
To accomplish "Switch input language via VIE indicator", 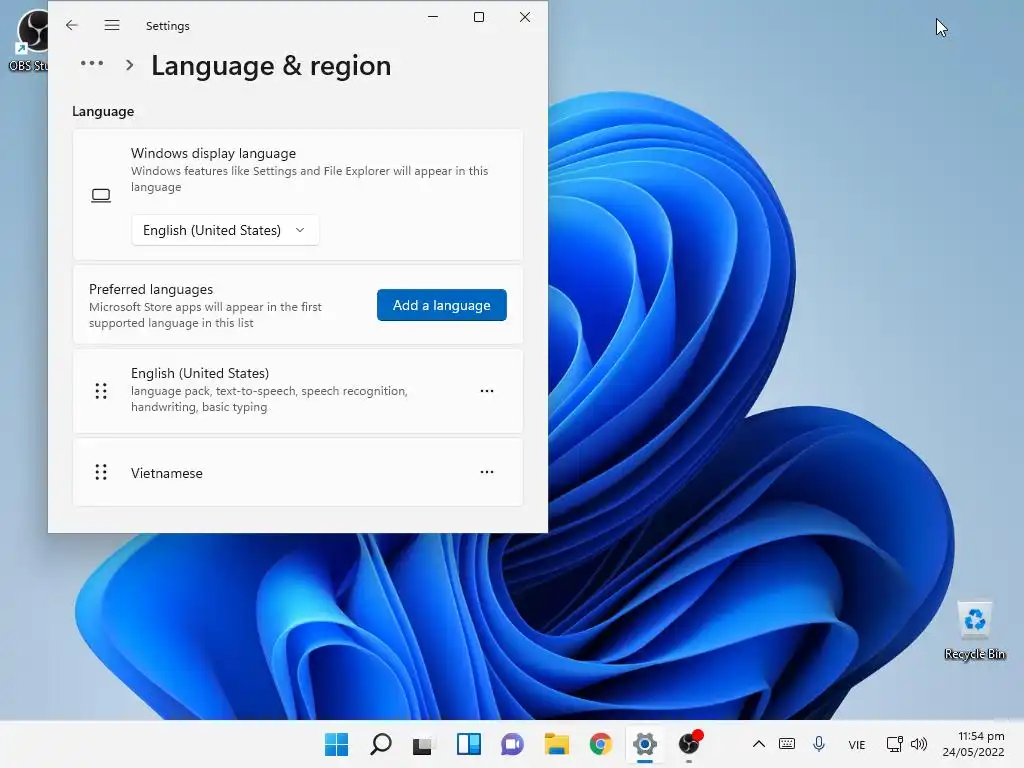I will (857, 744).
